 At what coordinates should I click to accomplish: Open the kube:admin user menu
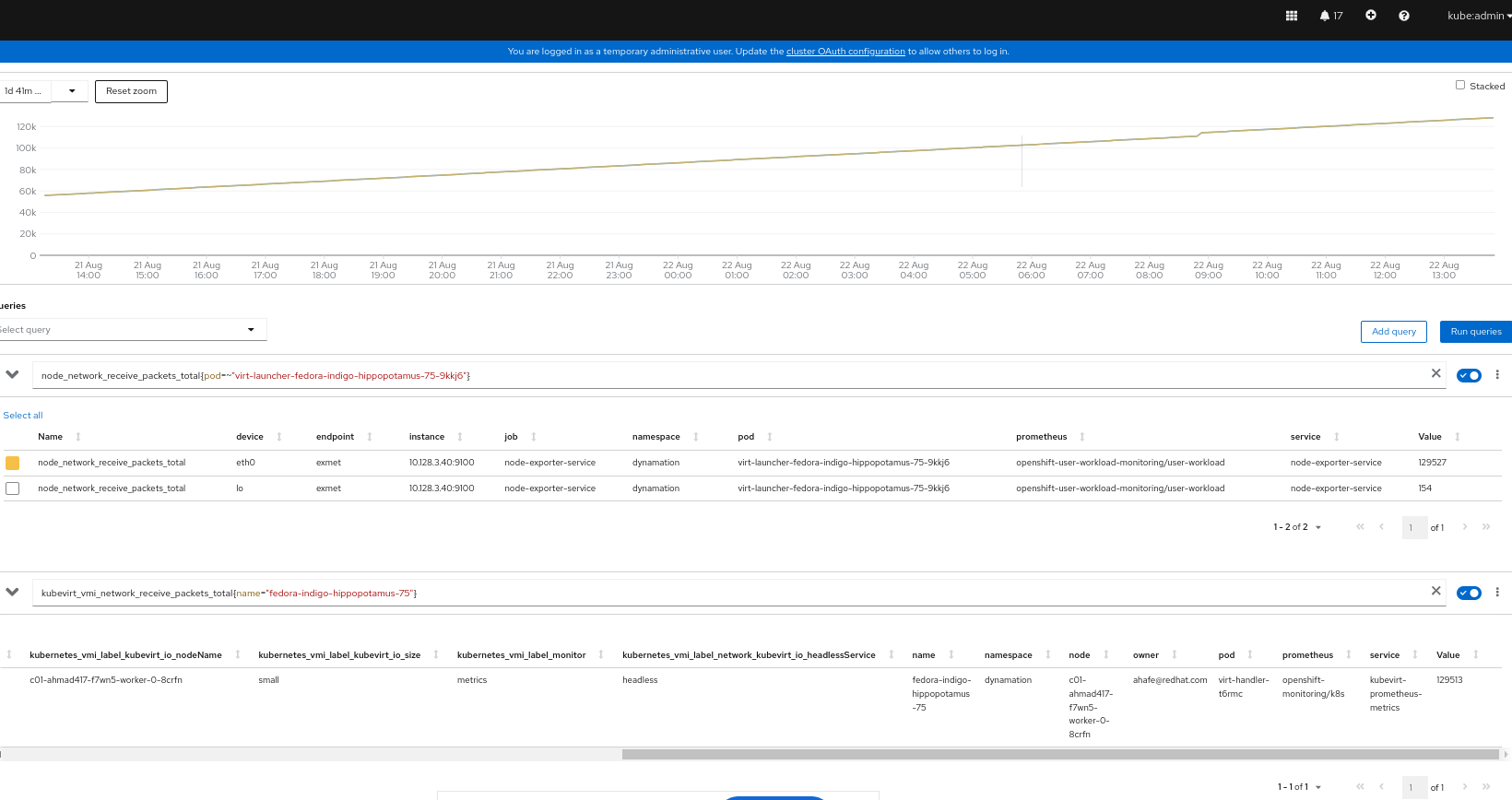coord(1479,16)
